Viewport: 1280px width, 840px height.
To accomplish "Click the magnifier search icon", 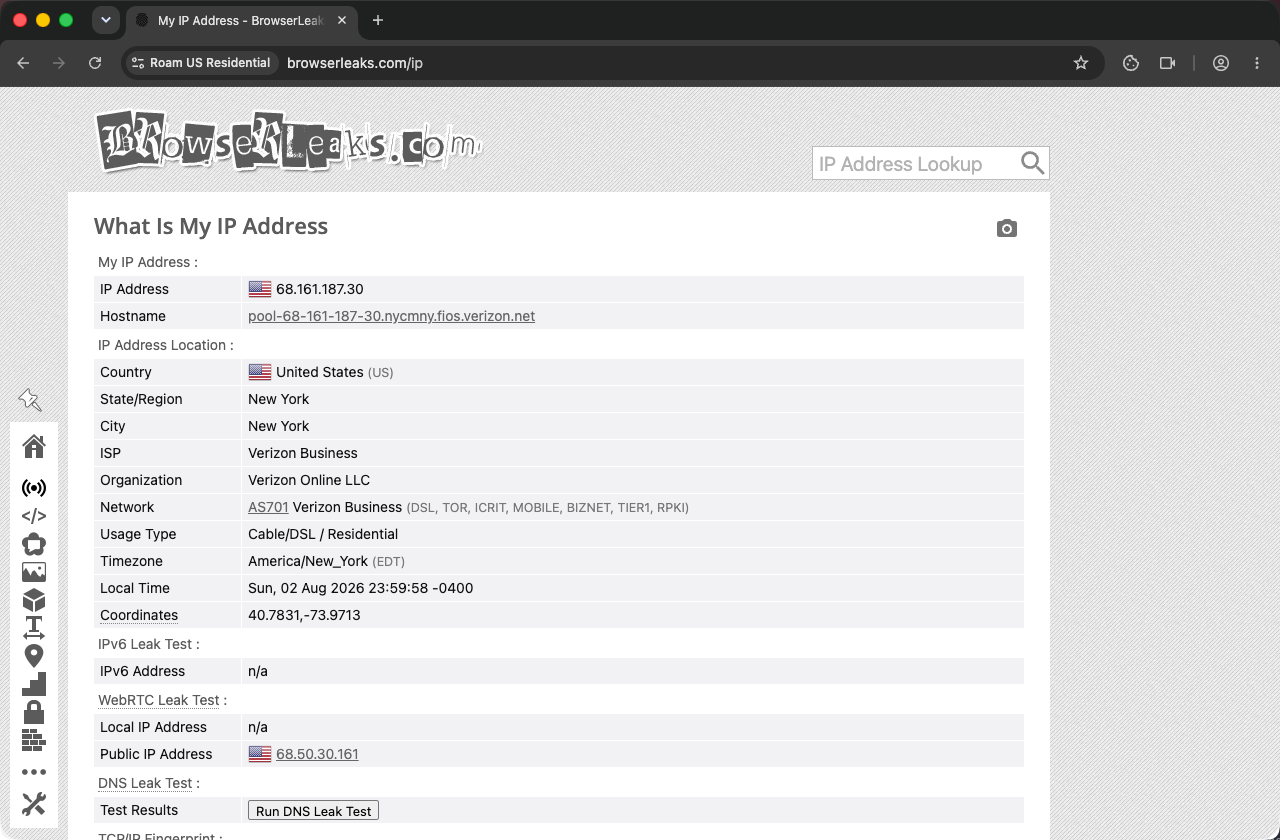I will click(x=1032, y=163).
